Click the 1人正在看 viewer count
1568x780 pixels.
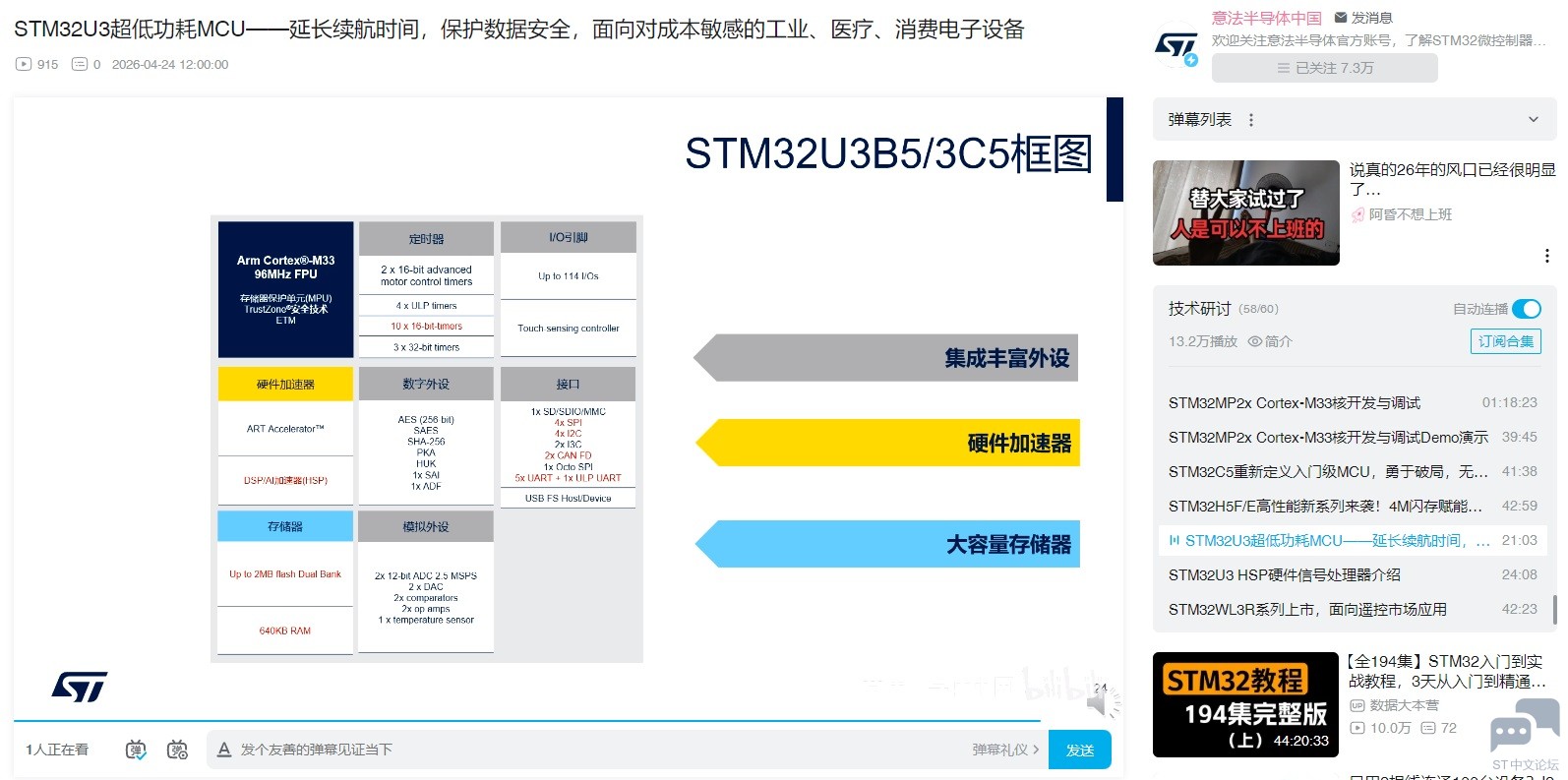(x=57, y=750)
